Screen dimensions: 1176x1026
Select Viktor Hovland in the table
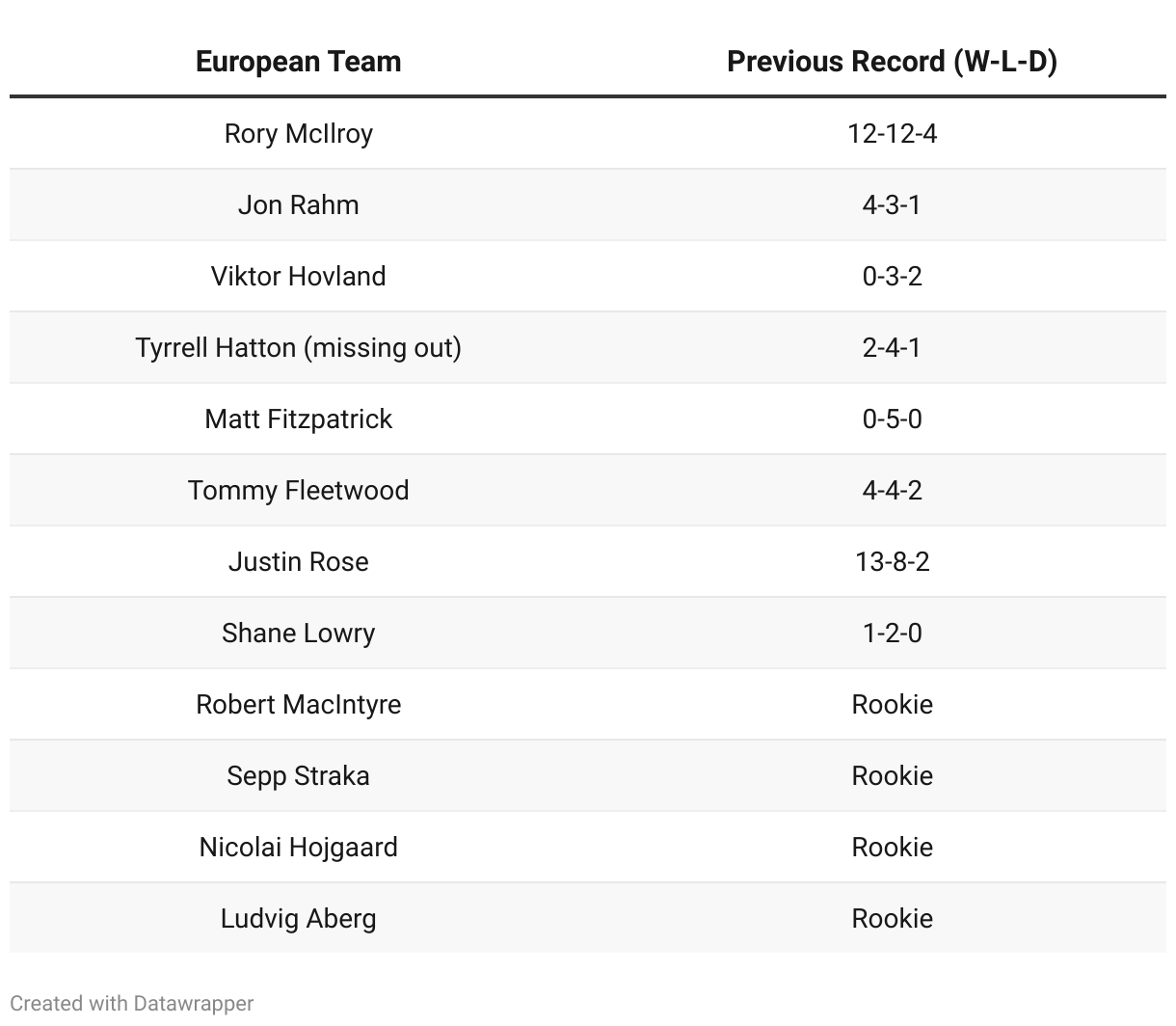coord(298,276)
